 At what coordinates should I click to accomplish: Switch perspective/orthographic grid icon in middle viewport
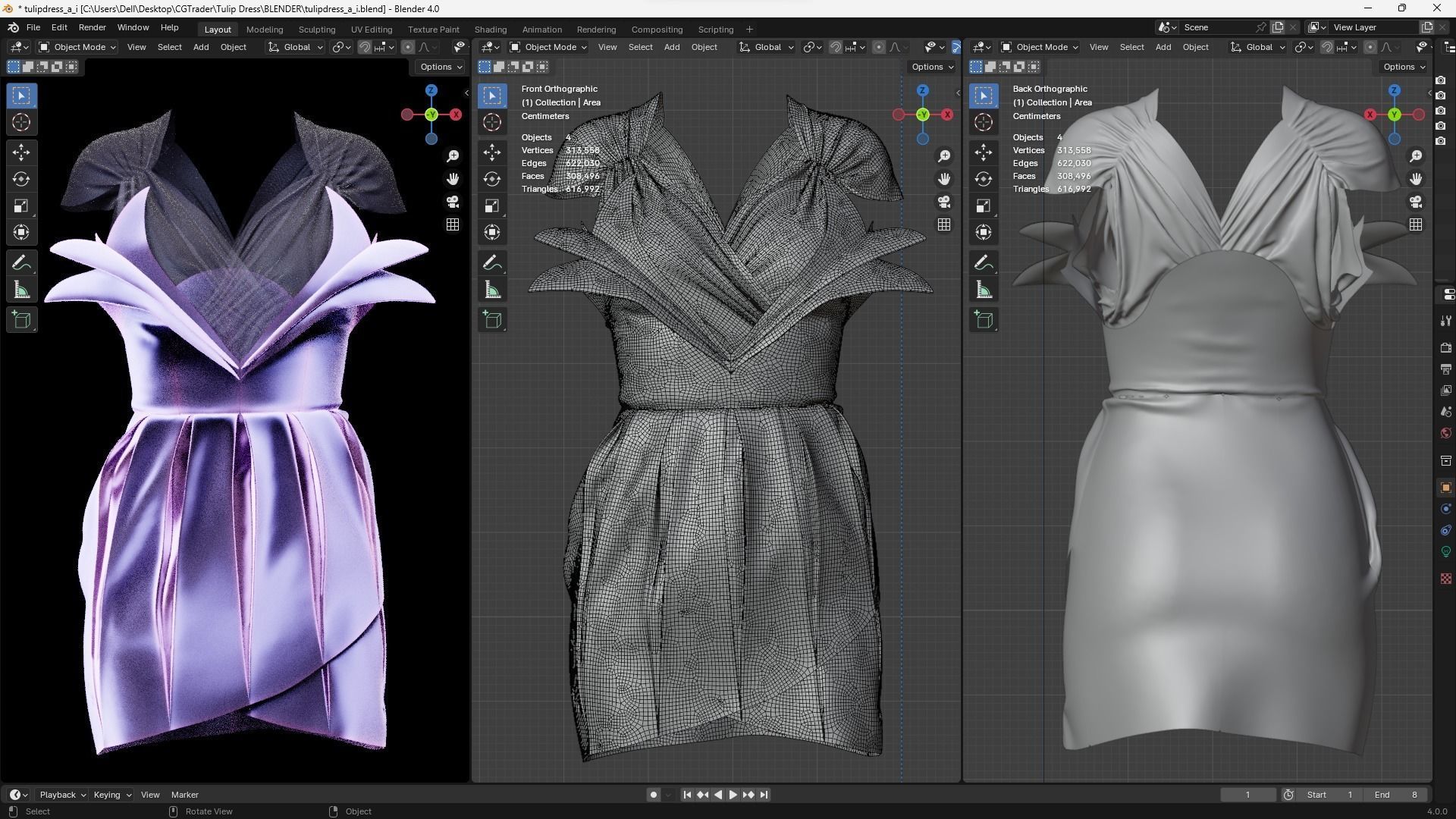pyautogui.click(x=944, y=224)
